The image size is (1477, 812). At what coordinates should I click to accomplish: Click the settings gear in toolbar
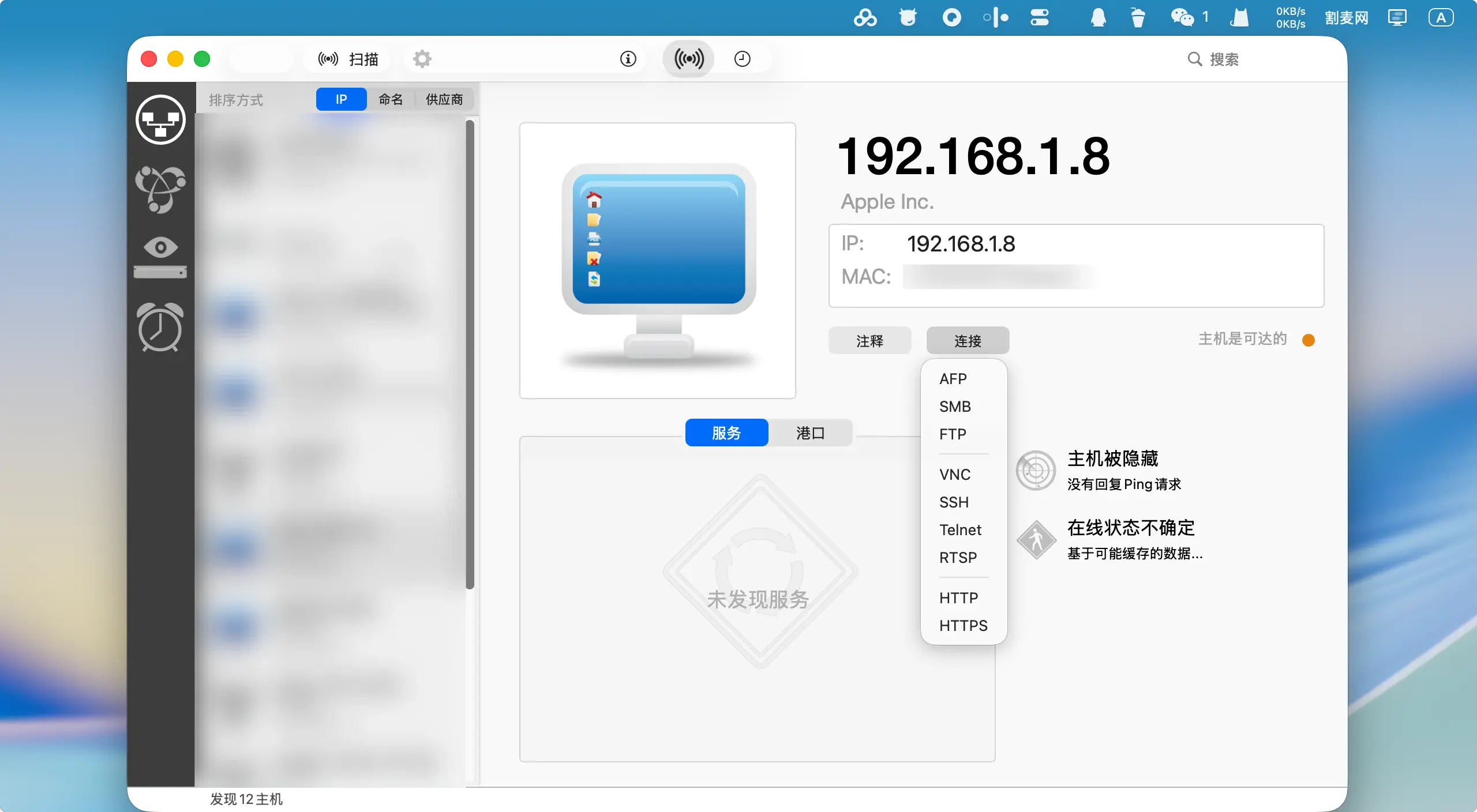[422, 59]
